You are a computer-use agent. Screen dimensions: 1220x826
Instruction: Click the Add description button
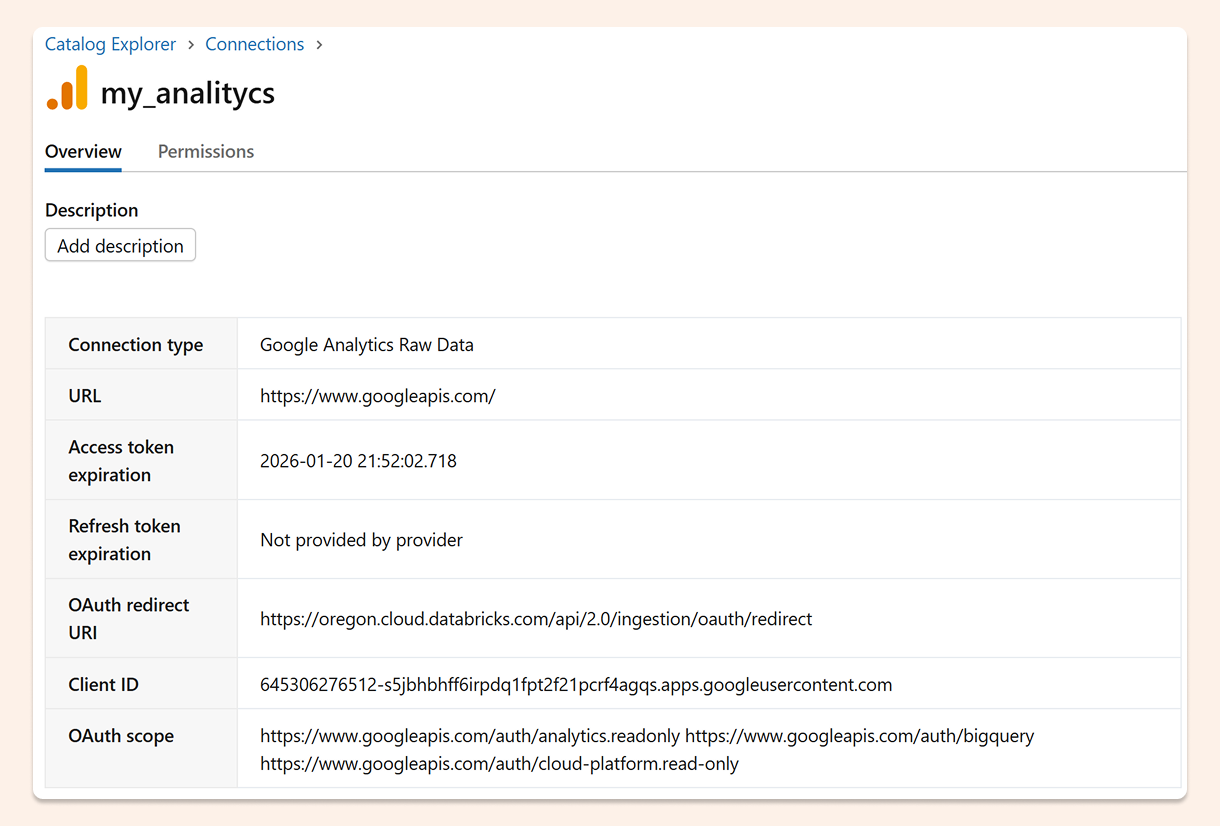coord(120,245)
